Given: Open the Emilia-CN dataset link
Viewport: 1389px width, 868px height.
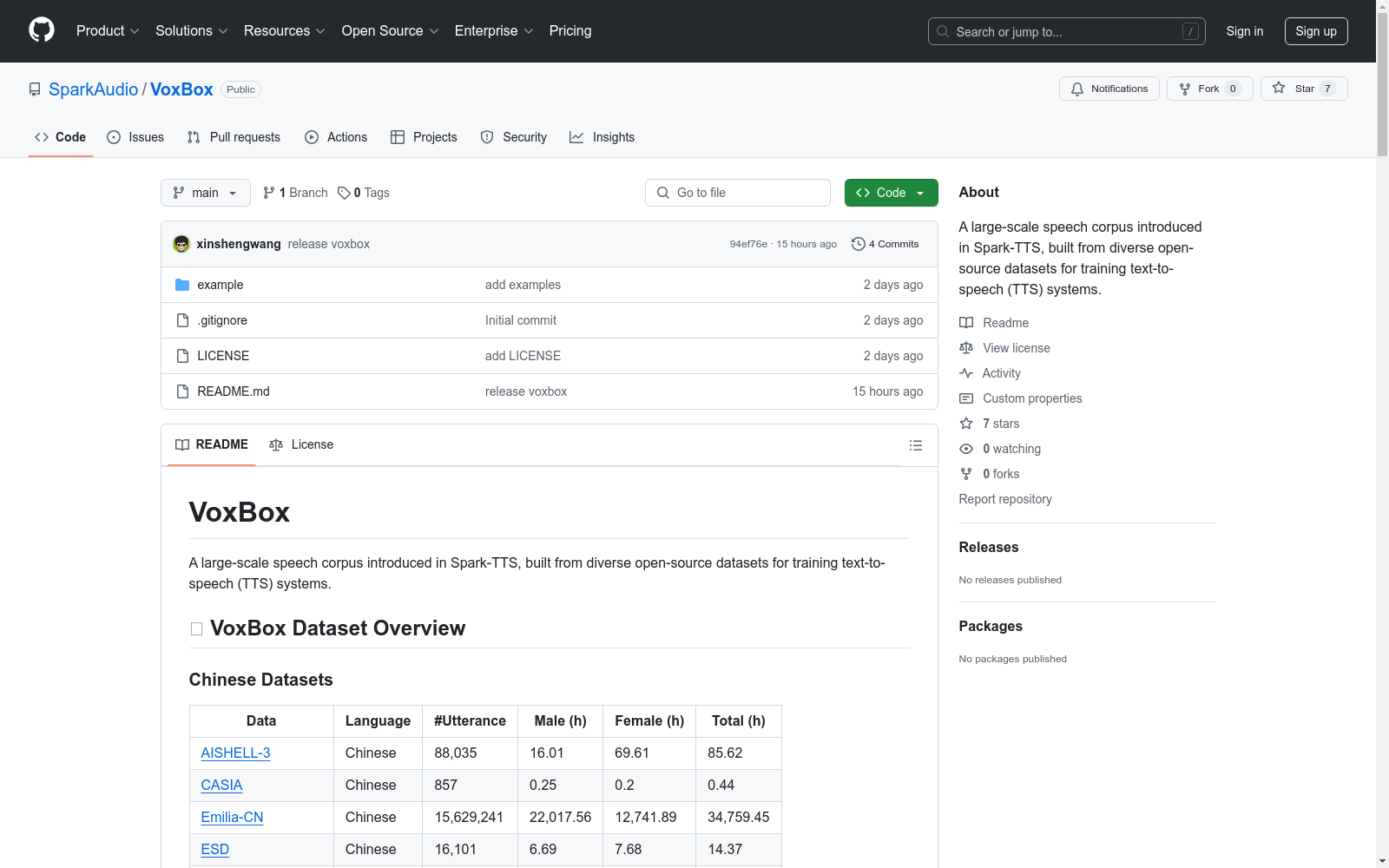Looking at the screenshot, I should 232,818.
